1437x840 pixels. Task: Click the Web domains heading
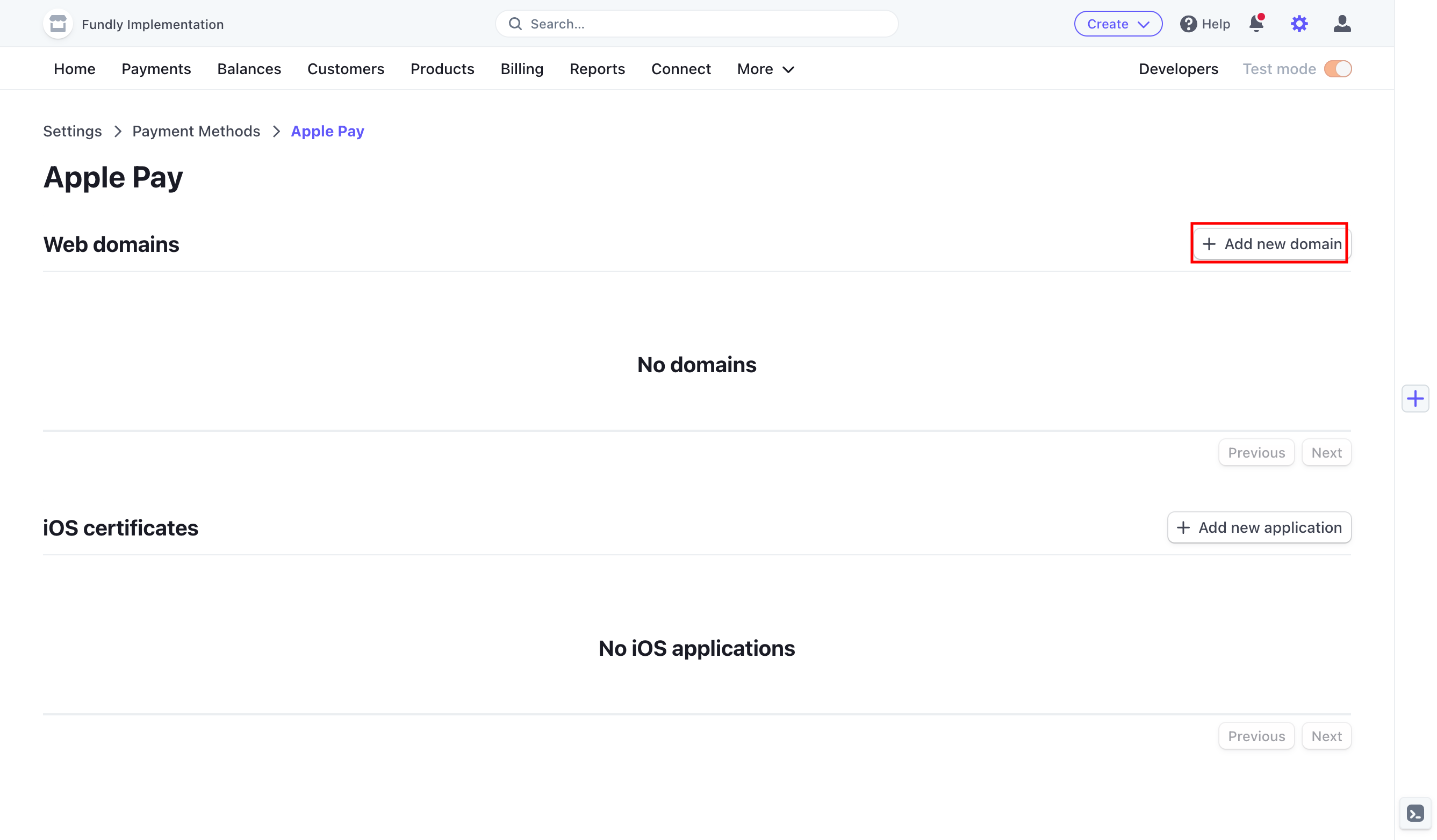[111, 244]
